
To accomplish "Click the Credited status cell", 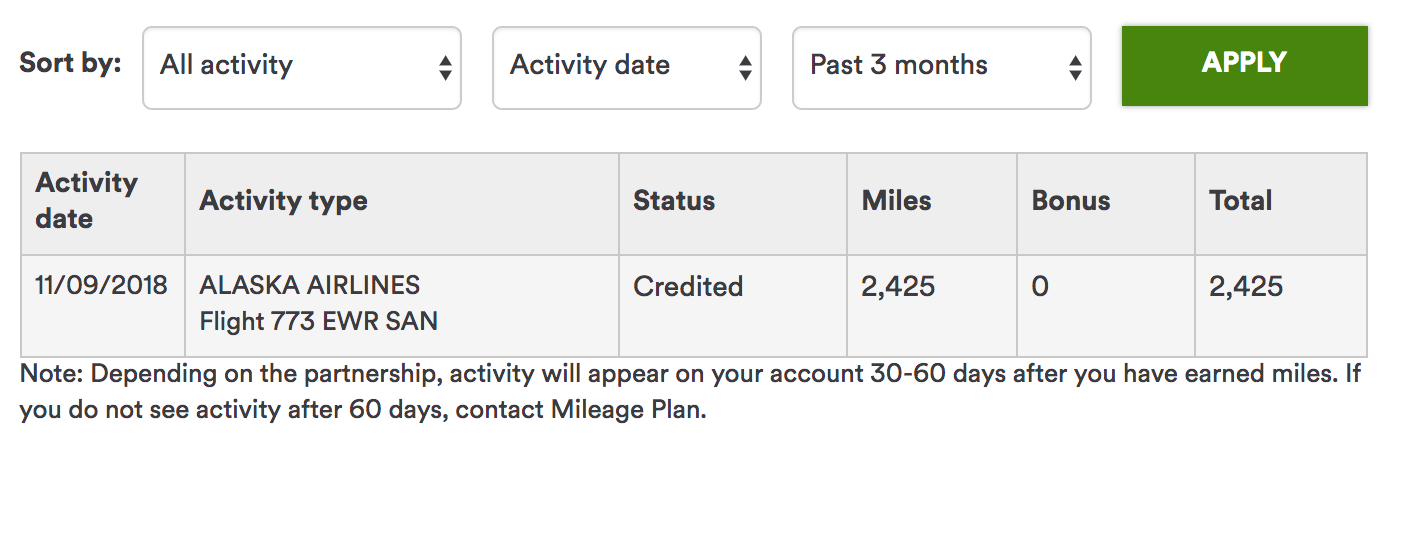I will coord(688,287).
